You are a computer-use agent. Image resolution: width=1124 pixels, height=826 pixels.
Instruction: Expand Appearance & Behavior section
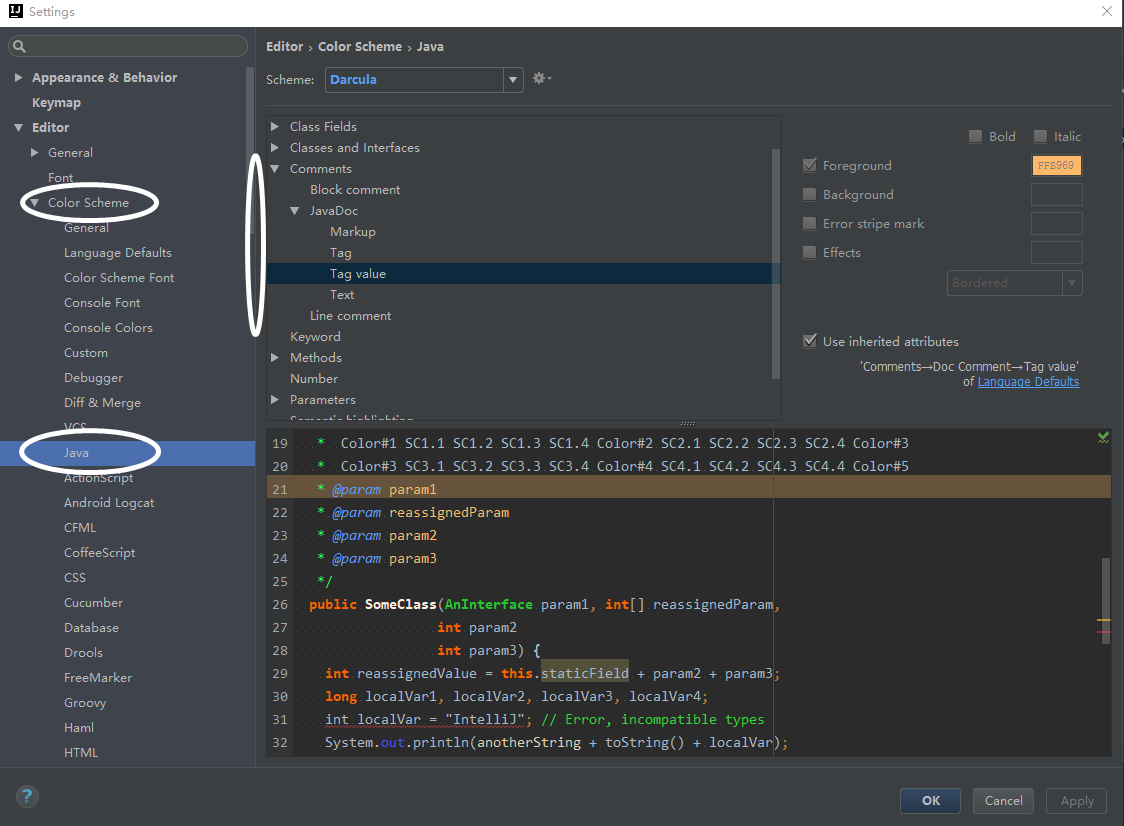point(18,77)
